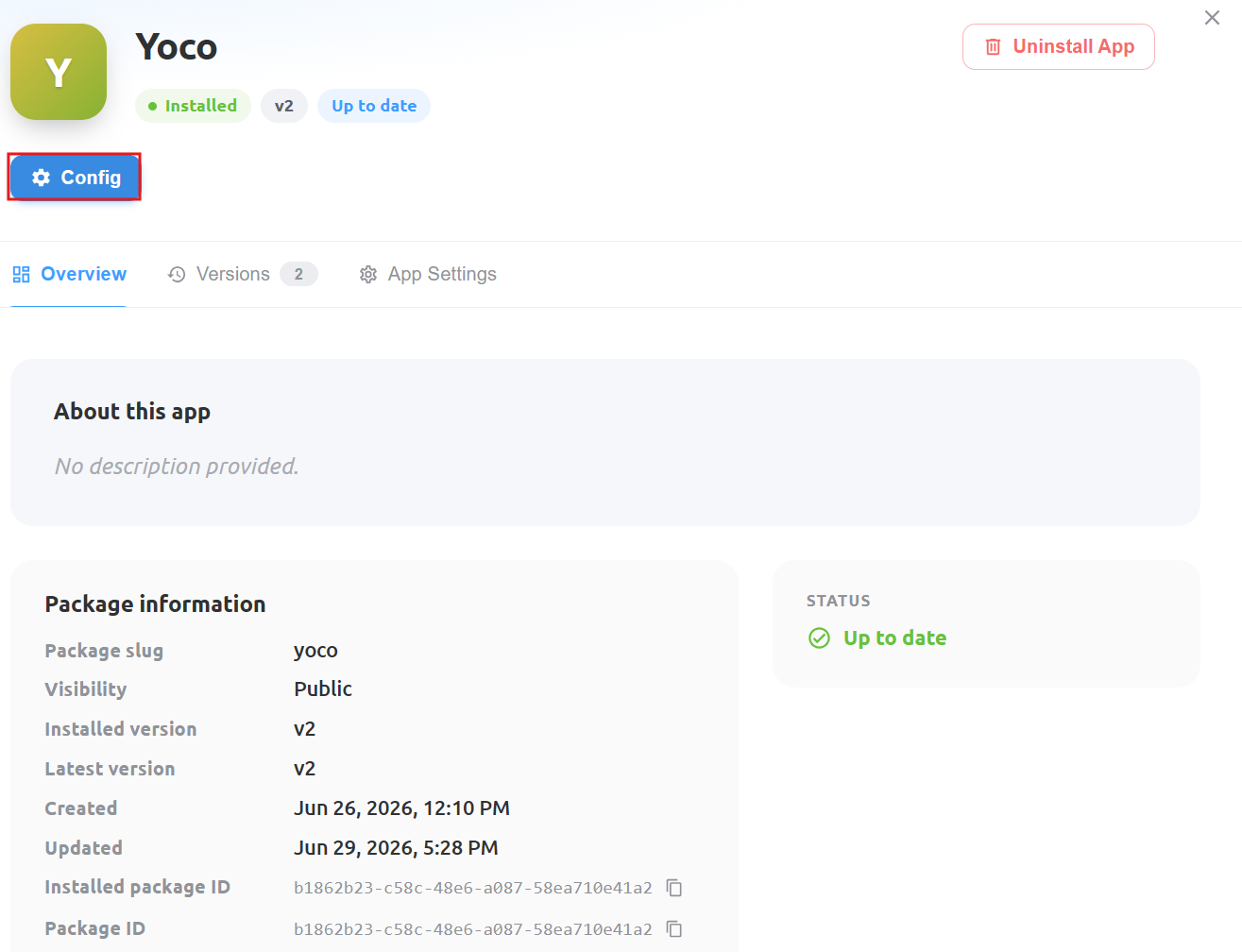Select the Visibility value Public
Viewport: 1242px width, 952px height.
323,689
